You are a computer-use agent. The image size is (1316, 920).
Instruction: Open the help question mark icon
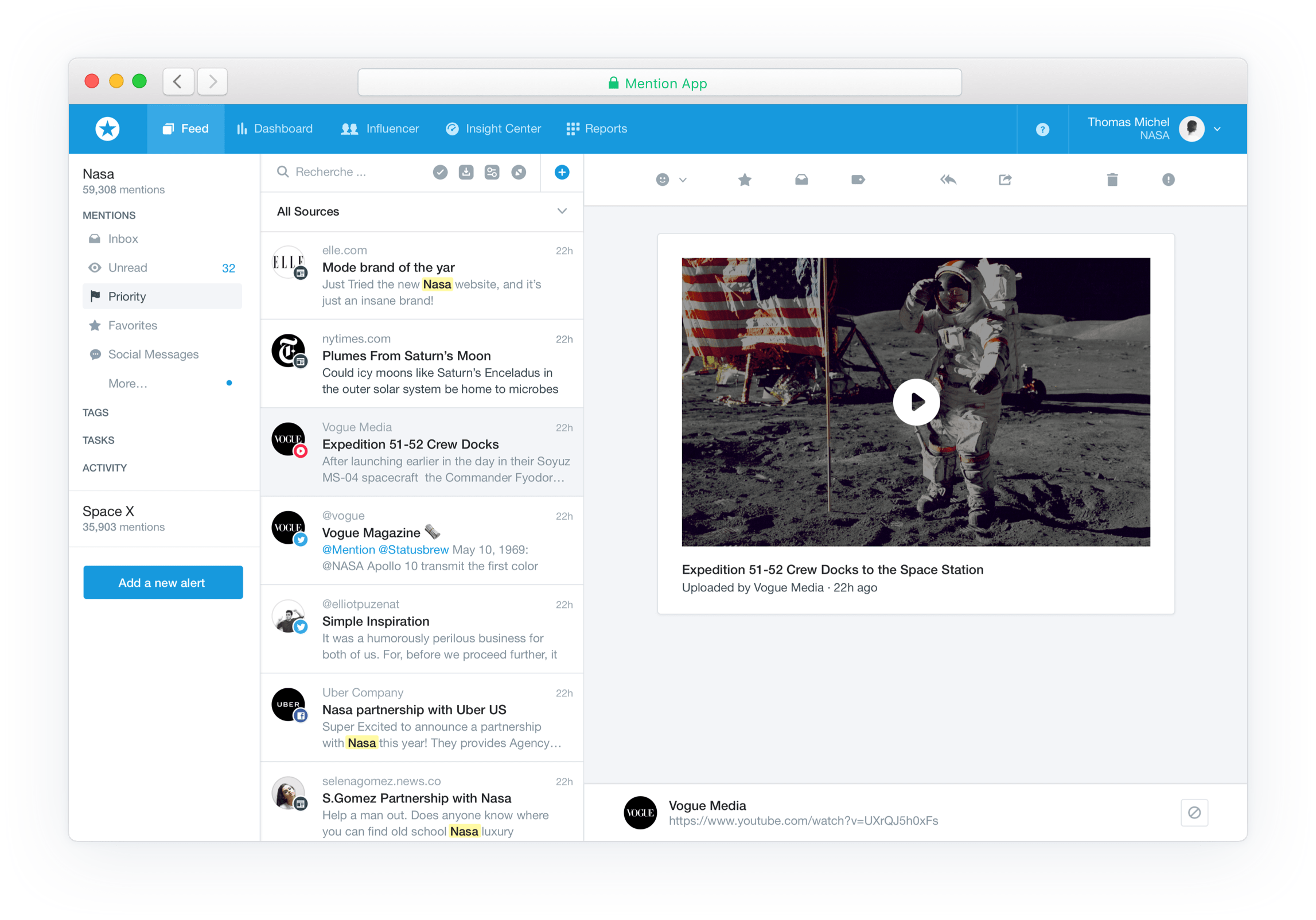(1042, 129)
